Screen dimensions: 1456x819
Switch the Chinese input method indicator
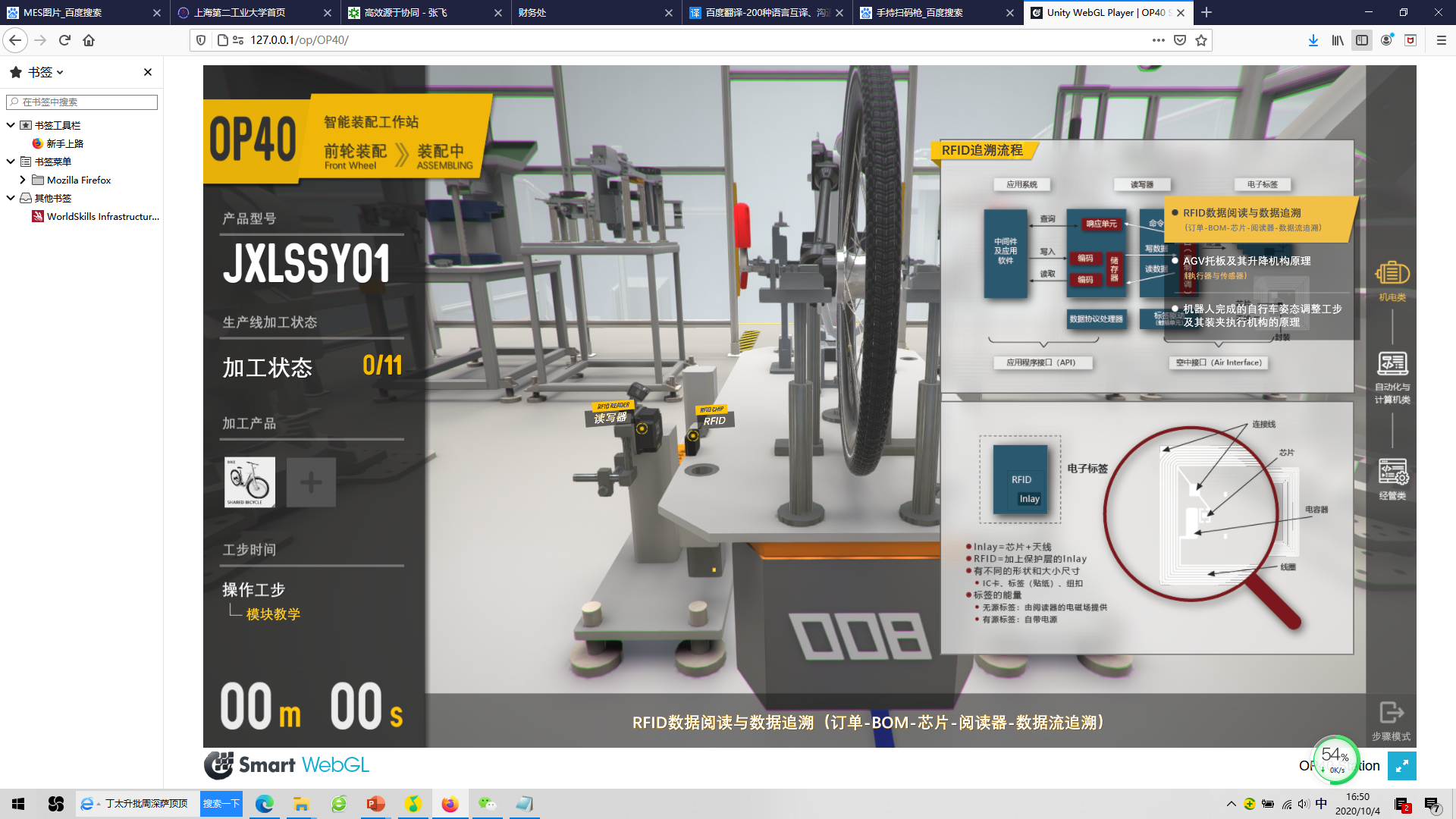click(1321, 804)
